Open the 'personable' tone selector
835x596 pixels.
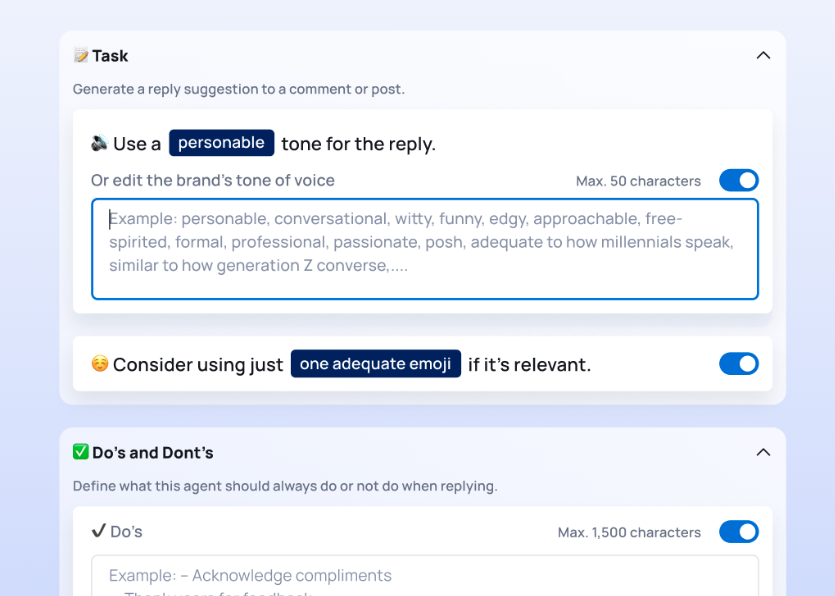point(221,143)
